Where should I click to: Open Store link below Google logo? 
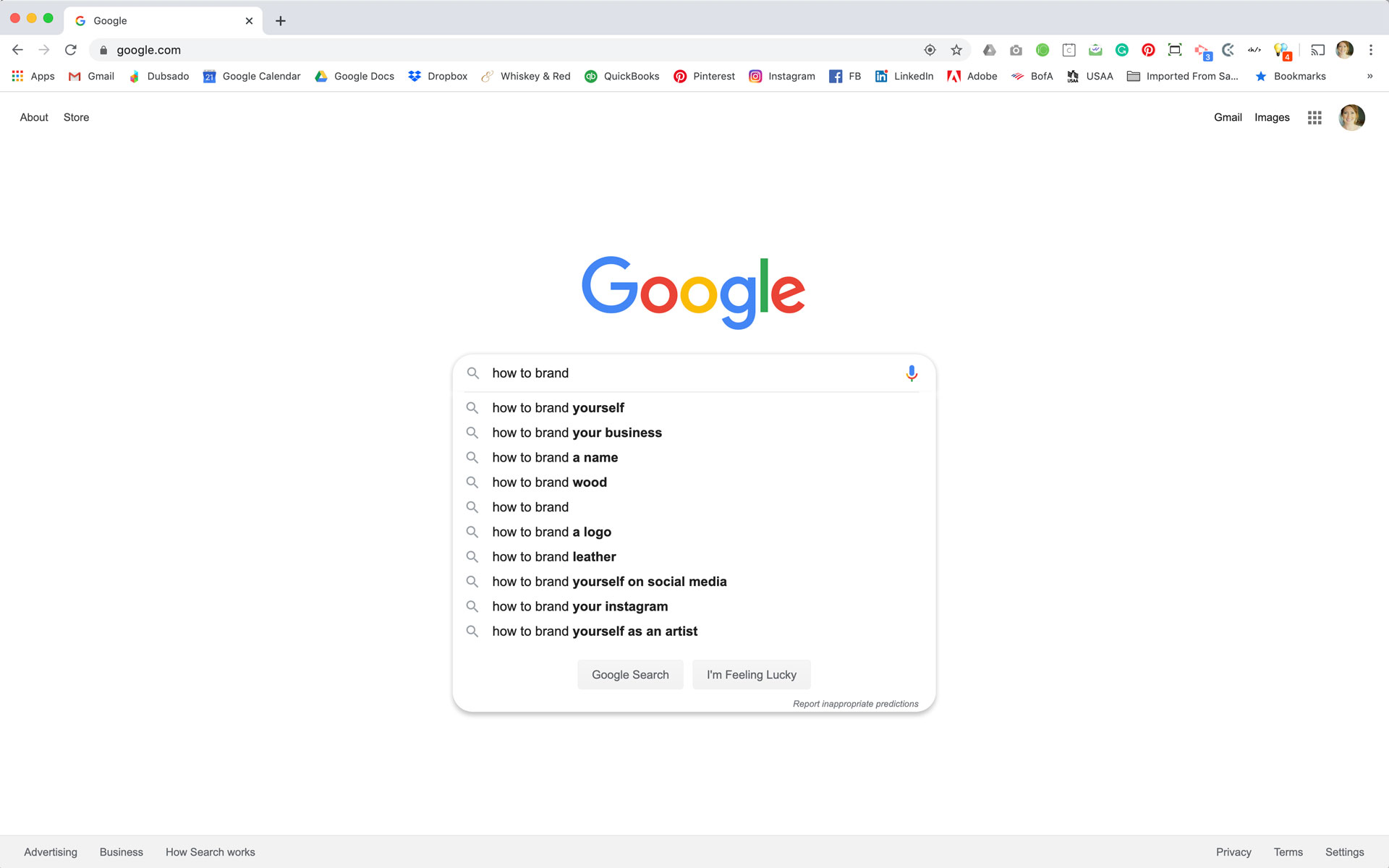[x=76, y=117]
